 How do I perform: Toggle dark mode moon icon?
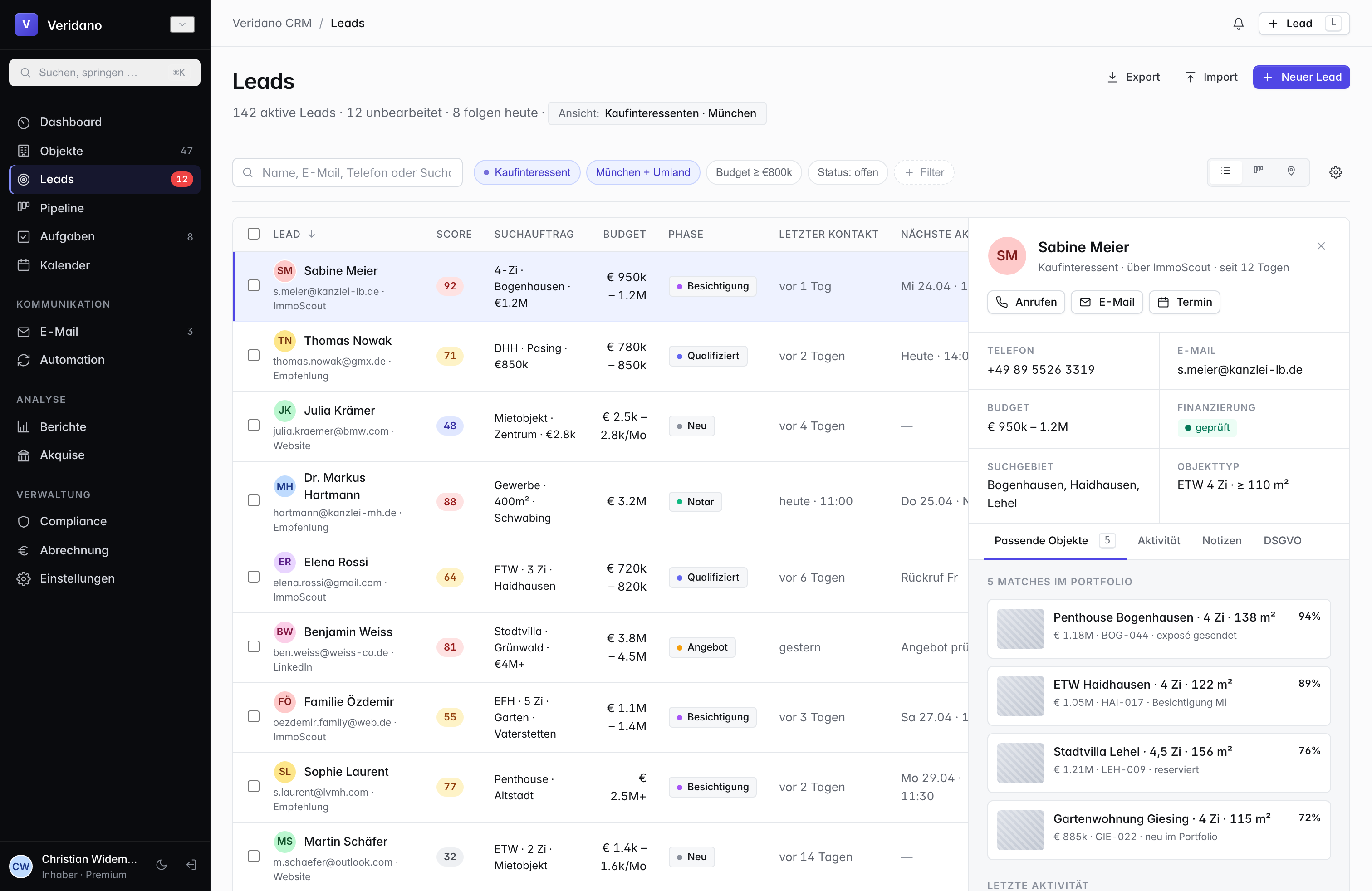(x=162, y=865)
